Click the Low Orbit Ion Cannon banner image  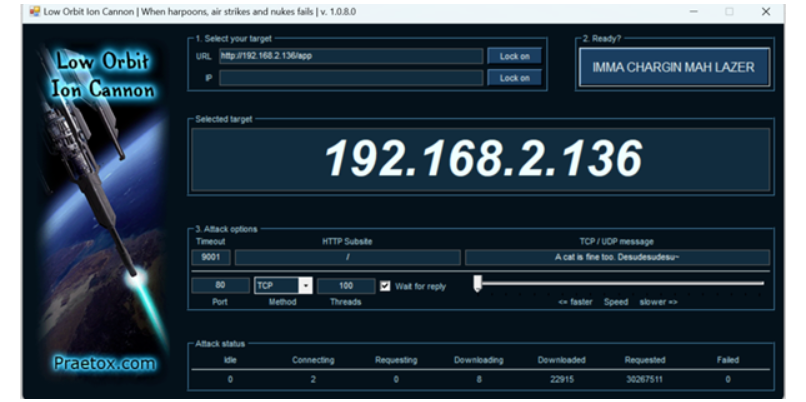tap(103, 208)
